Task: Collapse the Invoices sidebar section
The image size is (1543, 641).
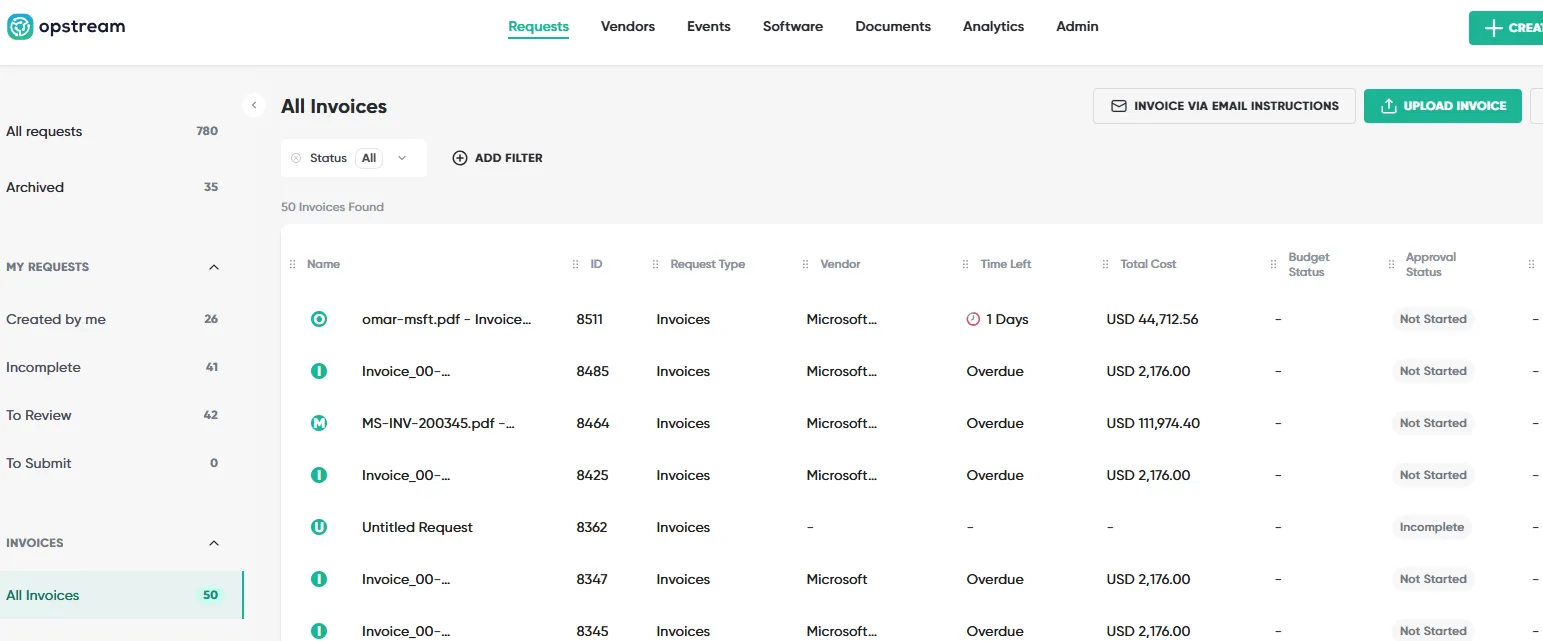Action: (x=213, y=543)
